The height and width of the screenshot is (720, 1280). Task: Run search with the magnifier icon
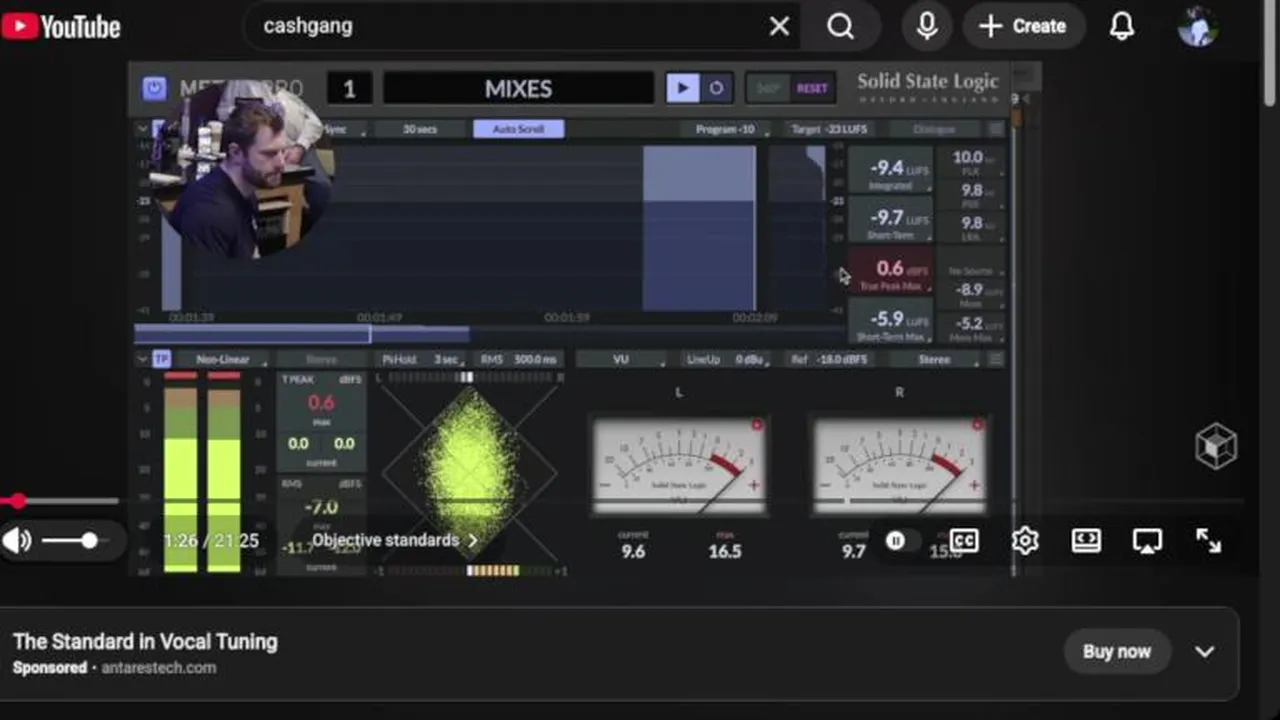[841, 27]
